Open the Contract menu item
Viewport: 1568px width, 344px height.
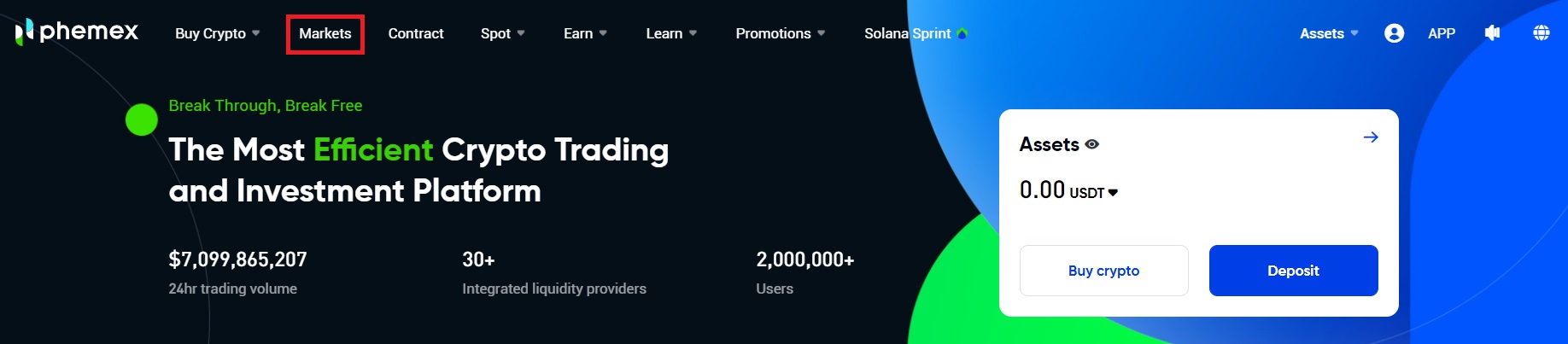pos(416,33)
